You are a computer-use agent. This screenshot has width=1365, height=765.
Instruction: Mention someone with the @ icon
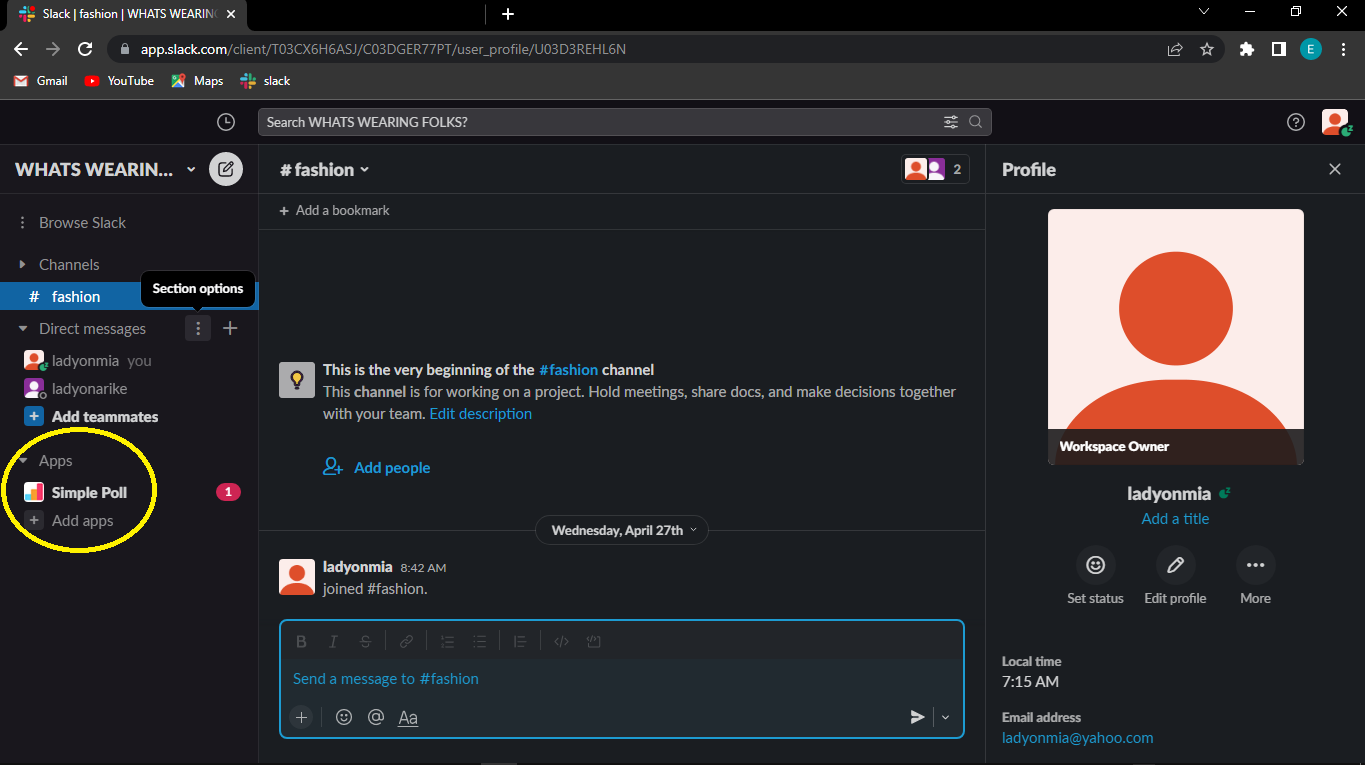coord(376,717)
